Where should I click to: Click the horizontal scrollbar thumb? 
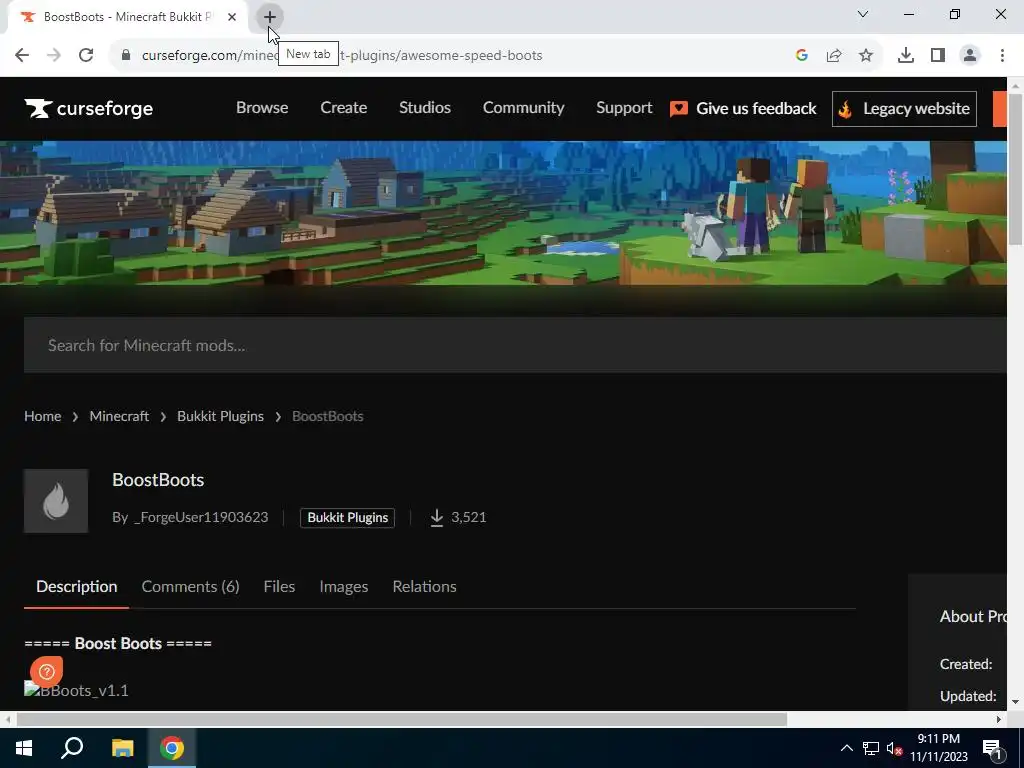click(x=402, y=719)
